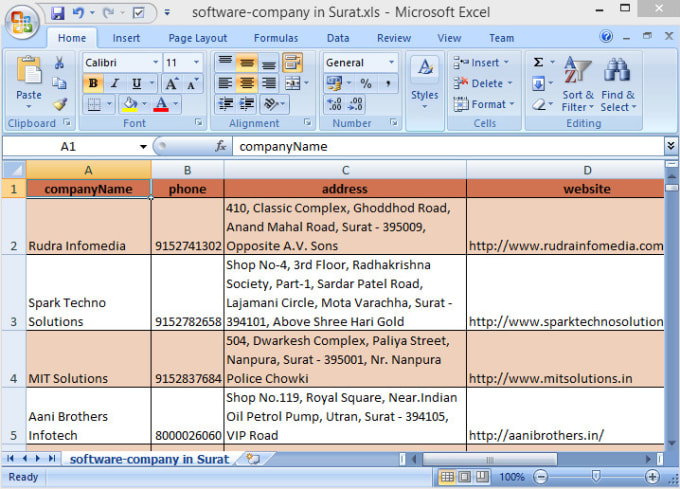680x489 pixels.
Task: Toggle Italic formatting
Action: [x=114, y=83]
